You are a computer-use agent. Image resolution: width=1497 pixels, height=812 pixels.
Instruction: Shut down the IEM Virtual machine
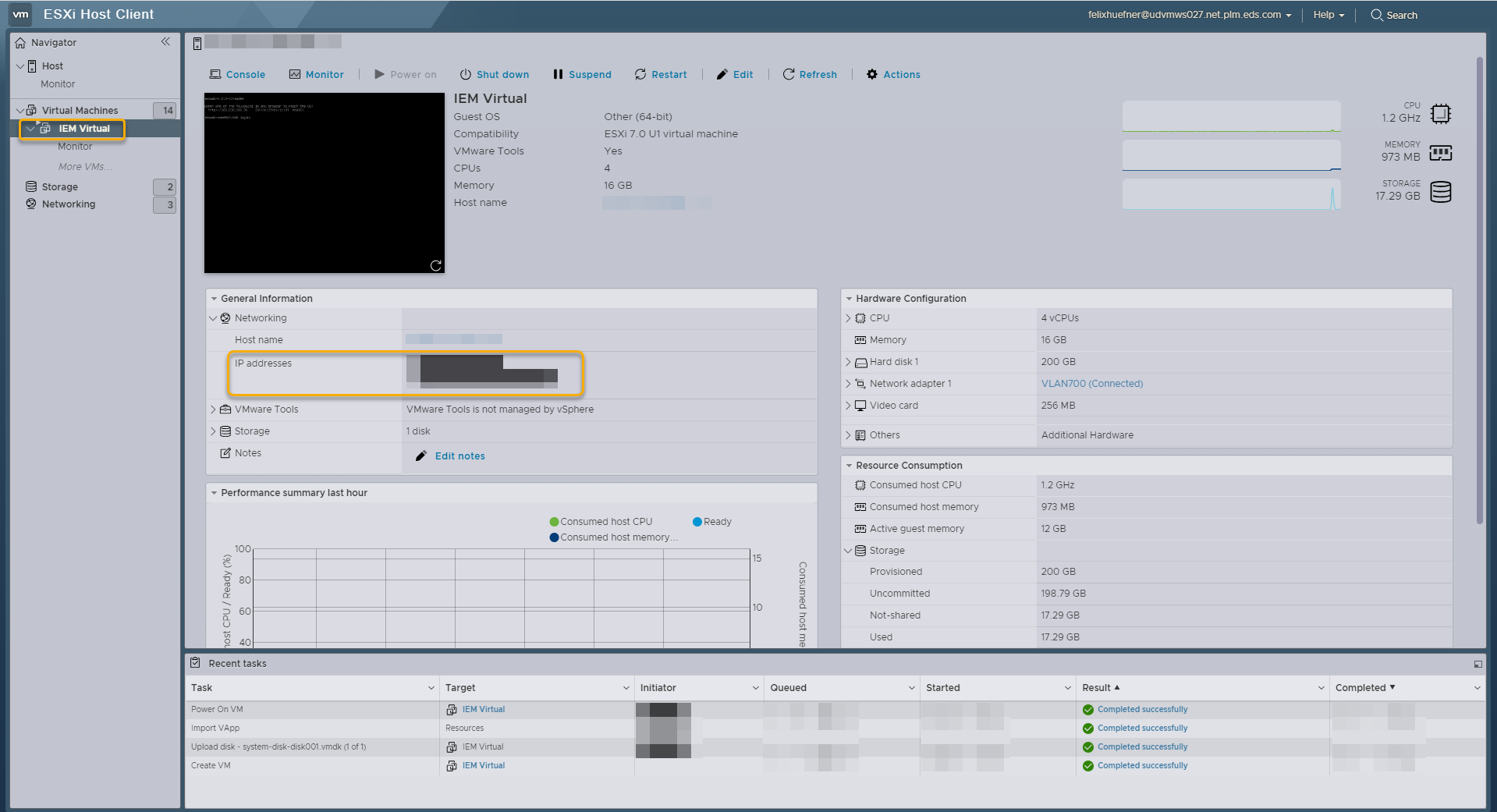495,74
